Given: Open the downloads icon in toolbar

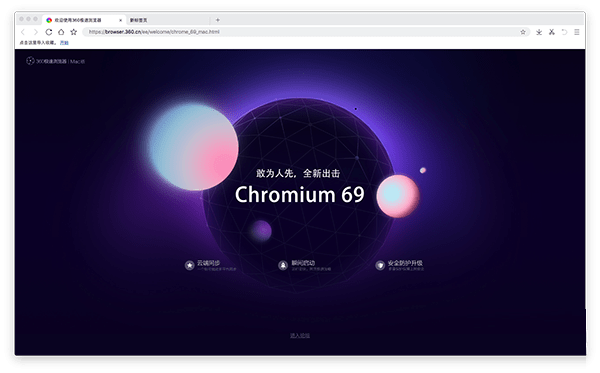Looking at the screenshot, I should pyautogui.click(x=539, y=32).
